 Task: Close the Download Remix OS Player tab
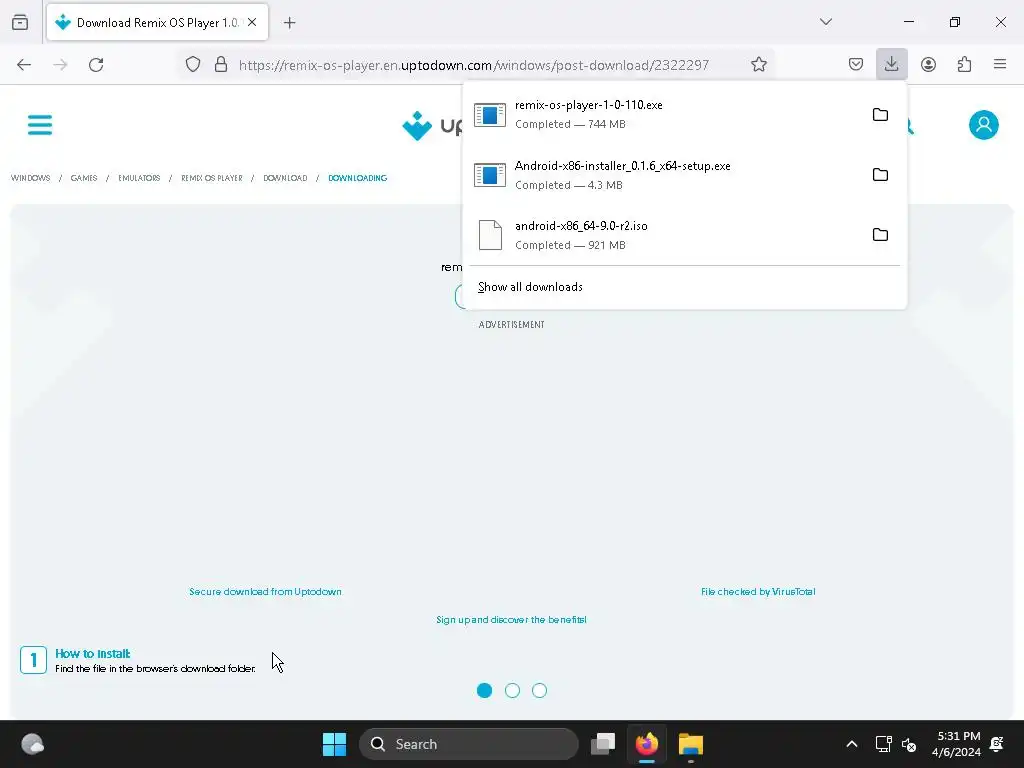252,22
